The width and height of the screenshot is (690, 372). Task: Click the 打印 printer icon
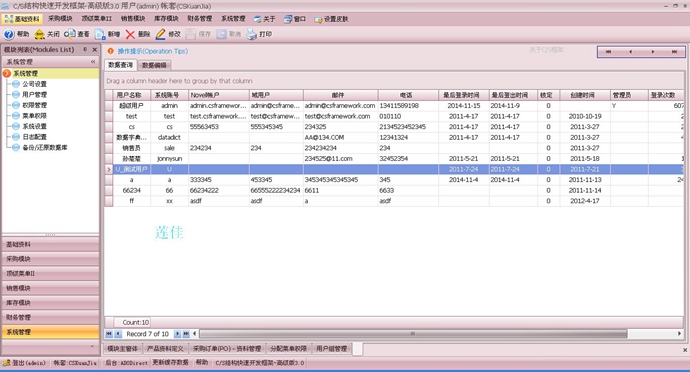tap(251, 34)
